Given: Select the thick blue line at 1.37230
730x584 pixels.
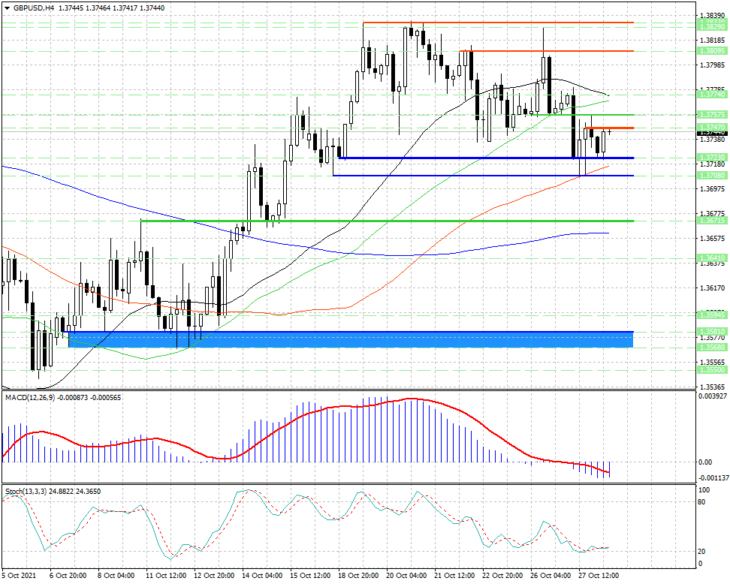Looking at the screenshot, I should pyautogui.click(x=486, y=158).
